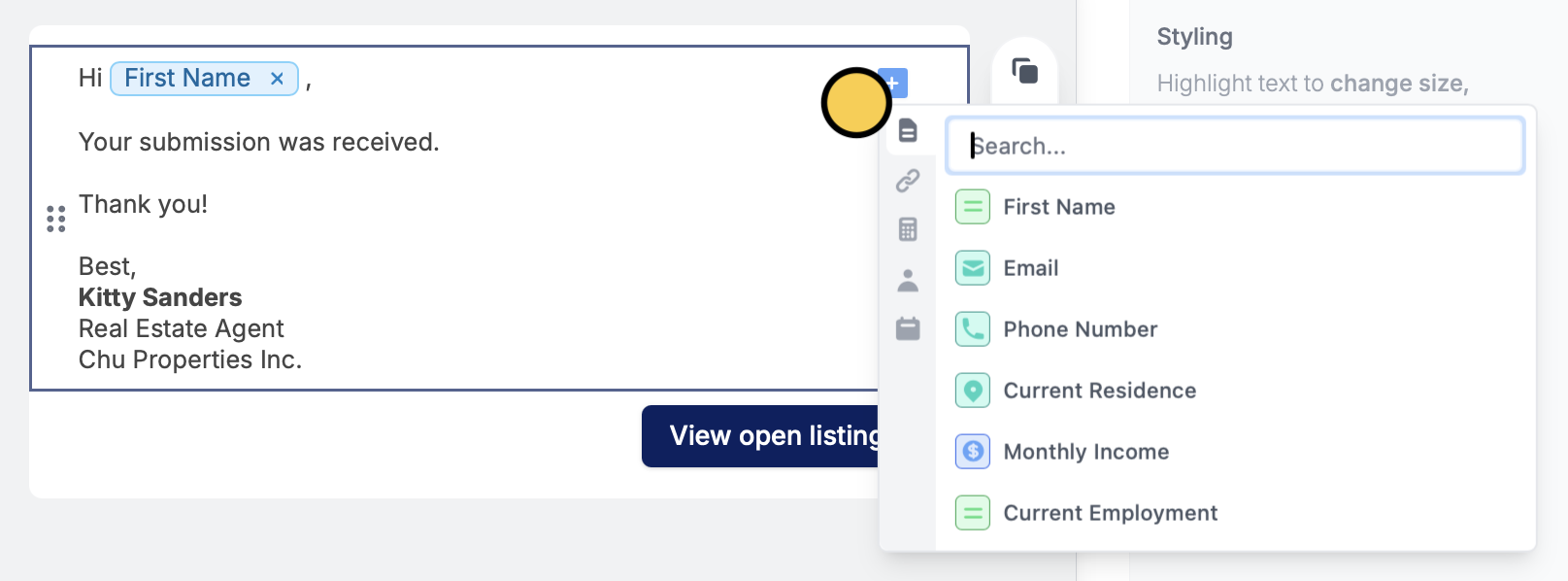Click the View open listings button
1568x581 pixels.
pyautogui.click(x=761, y=436)
